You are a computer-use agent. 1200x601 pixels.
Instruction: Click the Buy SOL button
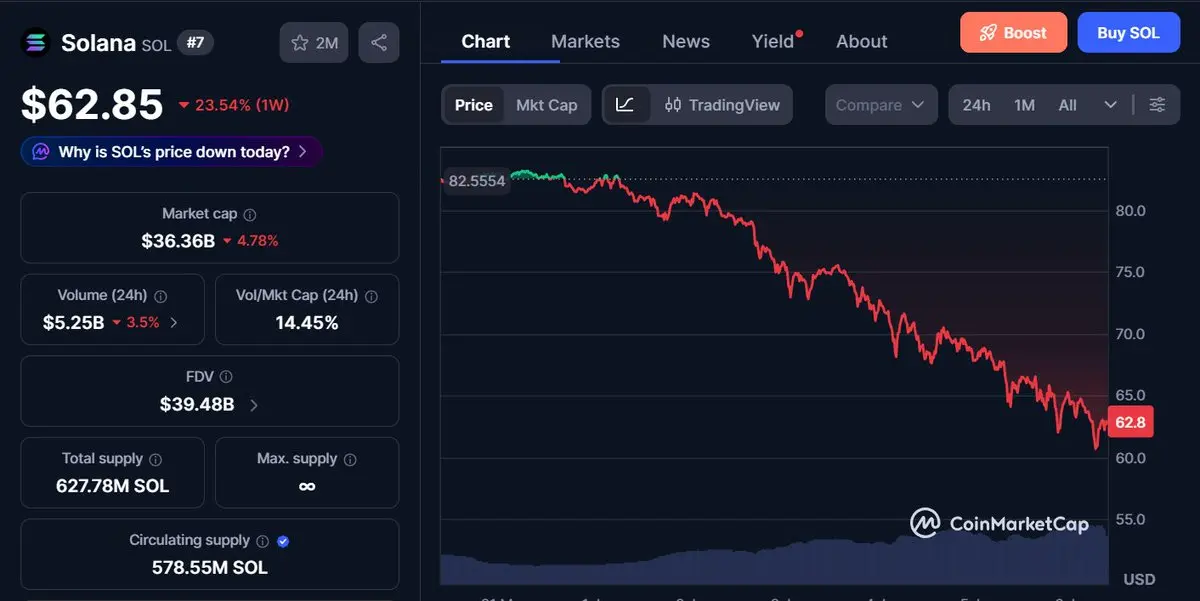[x=1128, y=33]
